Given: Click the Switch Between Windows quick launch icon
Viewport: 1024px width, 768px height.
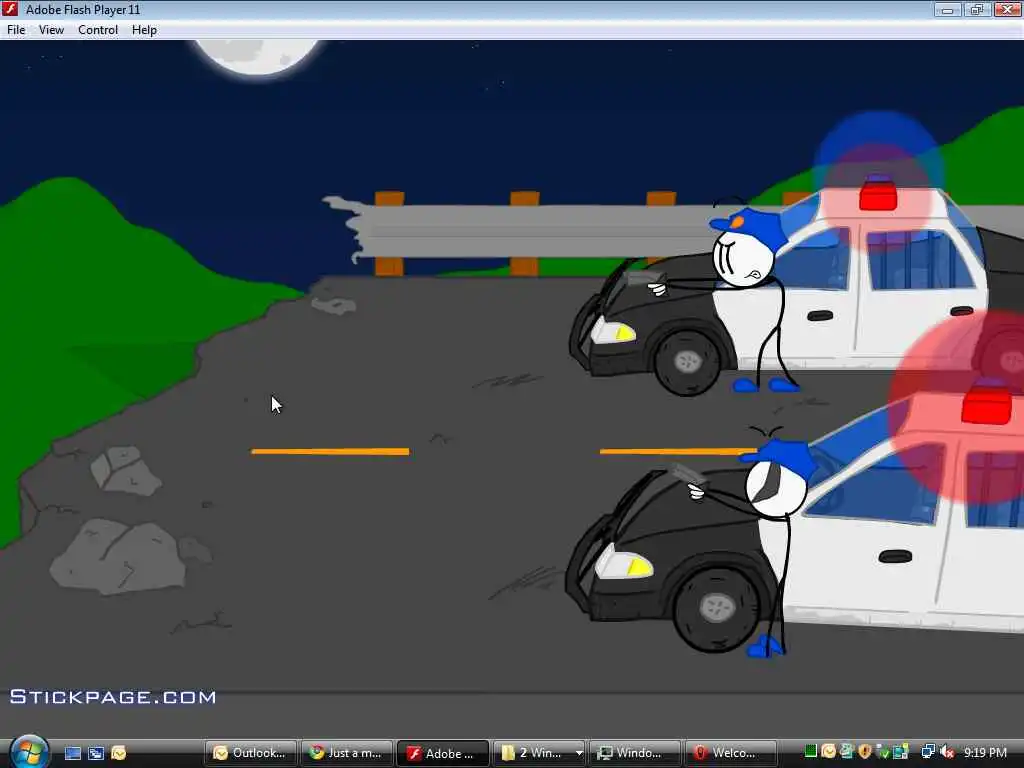Looking at the screenshot, I should pos(96,753).
